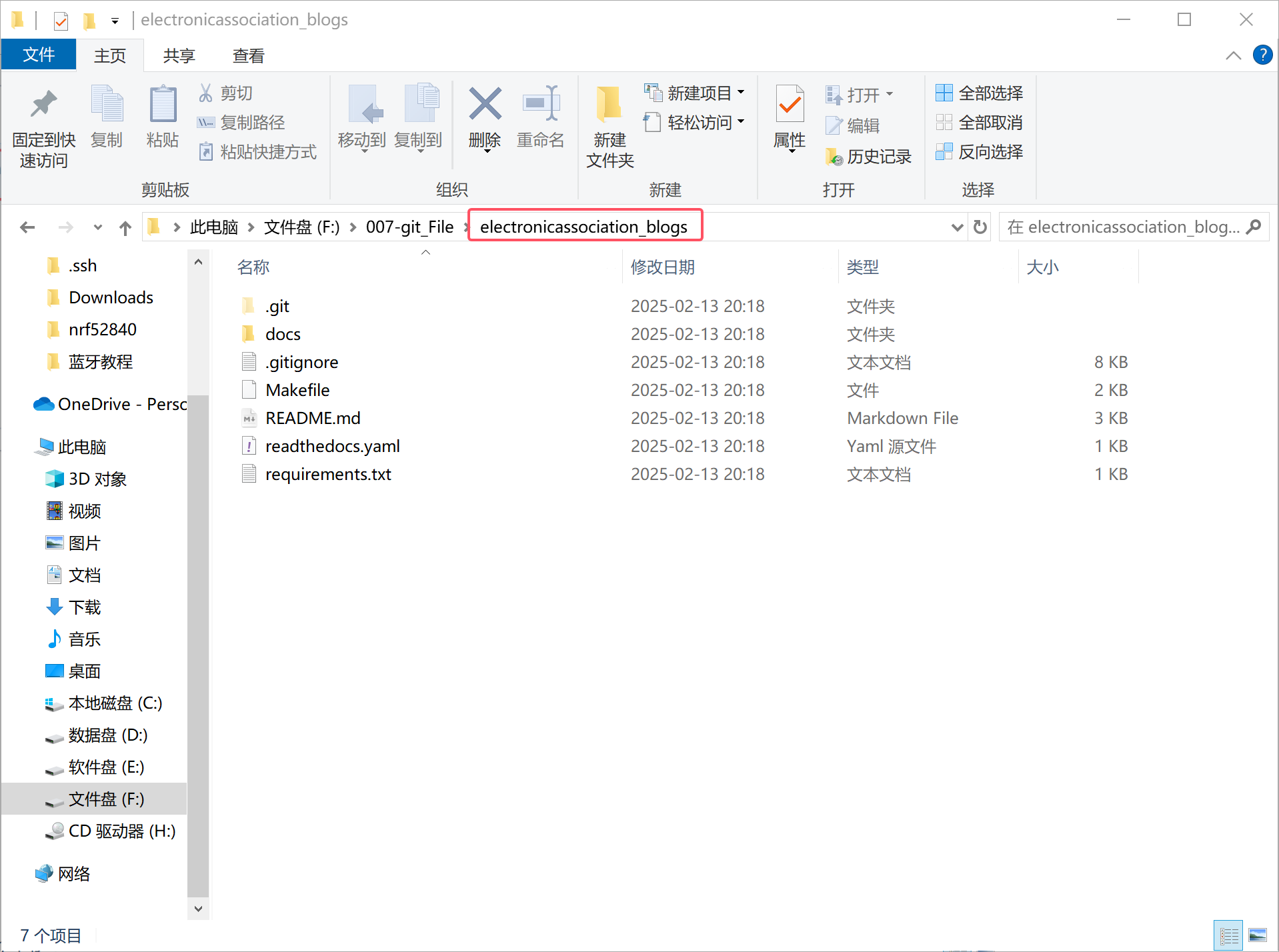Click Copy Path (复制路径)

pos(241,123)
